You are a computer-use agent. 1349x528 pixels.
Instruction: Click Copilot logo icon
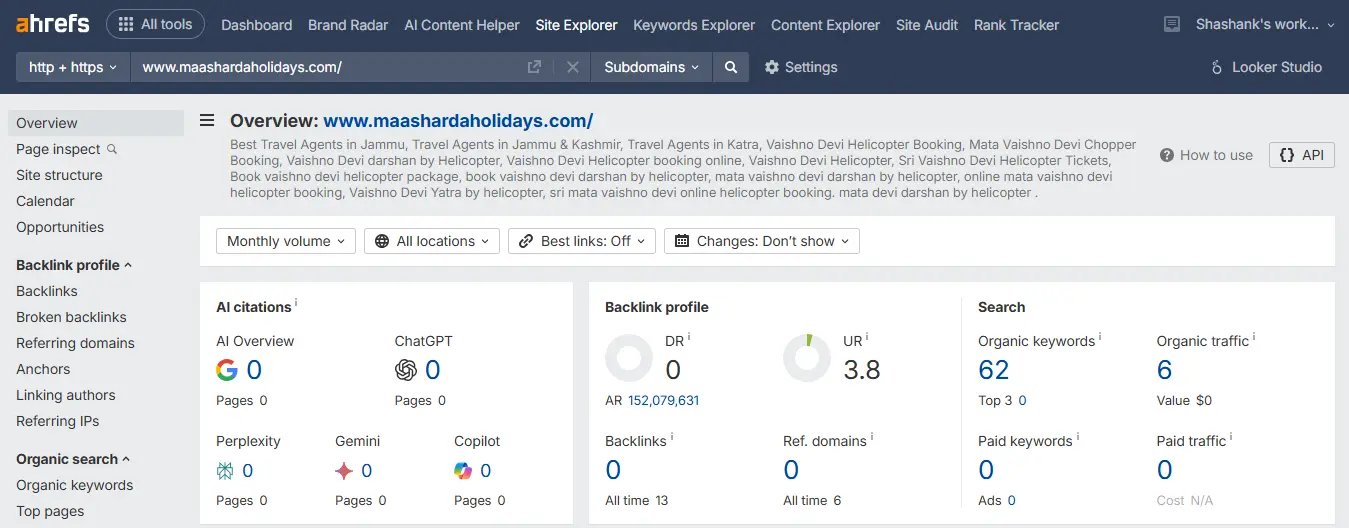tap(463, 471)
